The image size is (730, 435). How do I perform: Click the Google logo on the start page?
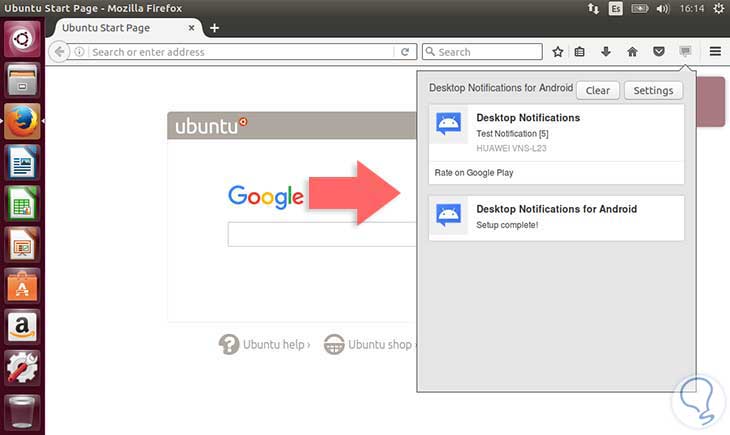pos(266,196)
